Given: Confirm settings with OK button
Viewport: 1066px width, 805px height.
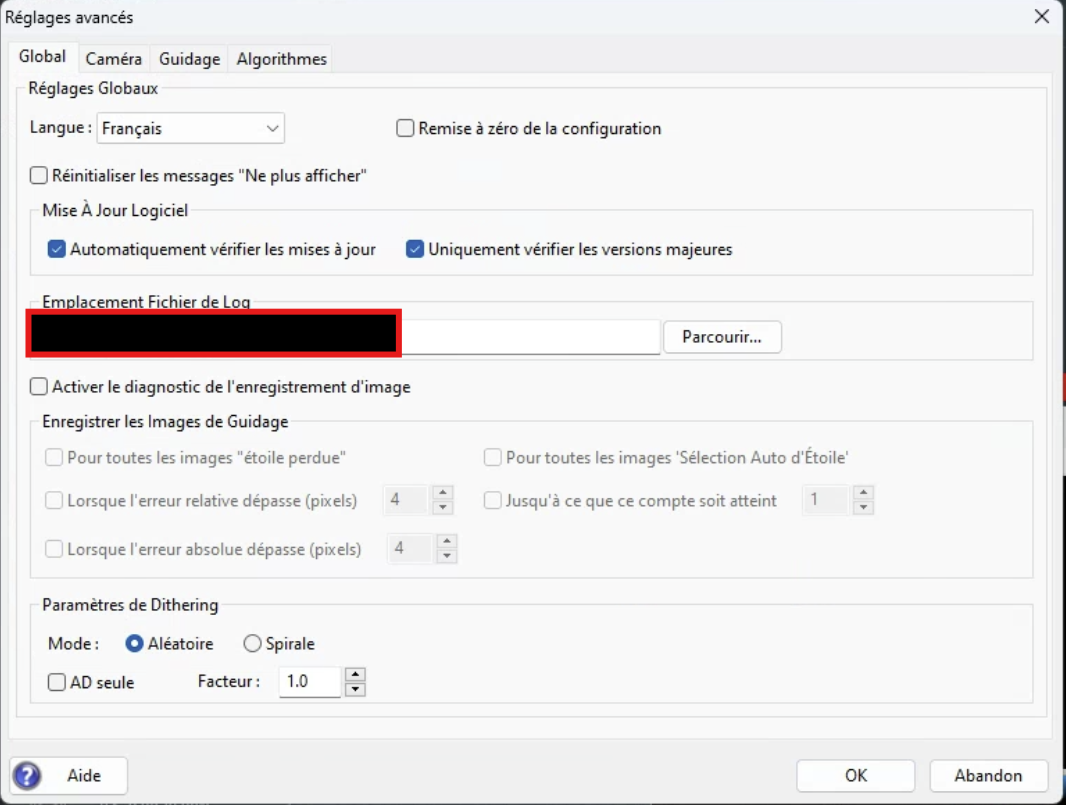Looking at the screenshot, I should click(856, 776).
